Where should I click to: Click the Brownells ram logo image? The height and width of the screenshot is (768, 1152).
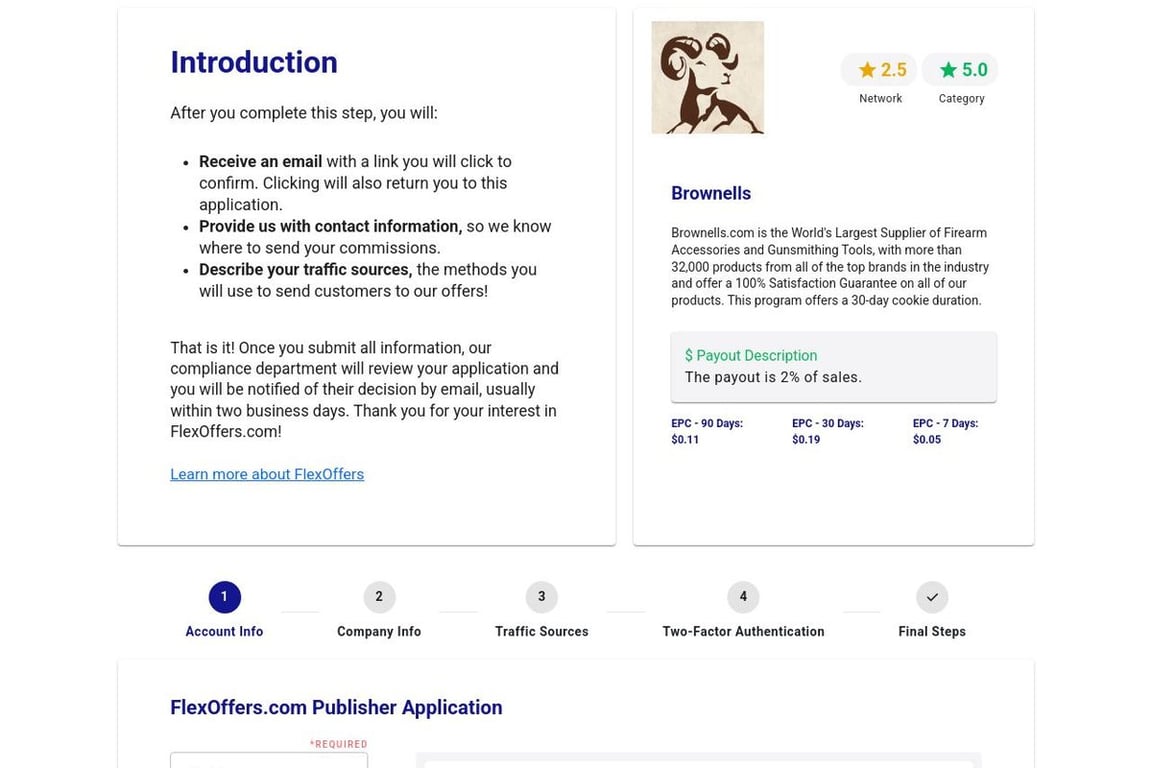(x=708, y=77)
